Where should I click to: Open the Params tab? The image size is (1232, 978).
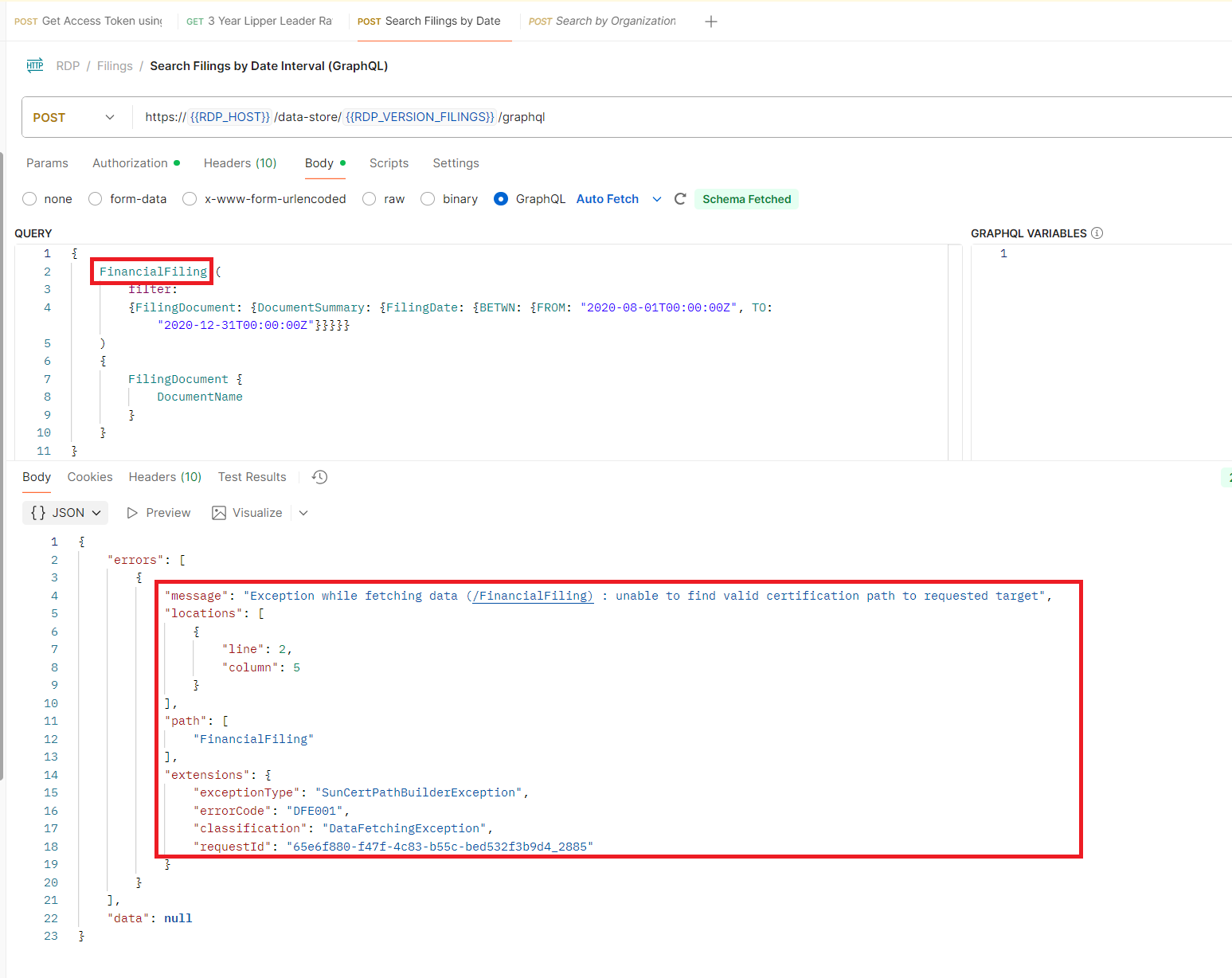click(x=47, y=163)
